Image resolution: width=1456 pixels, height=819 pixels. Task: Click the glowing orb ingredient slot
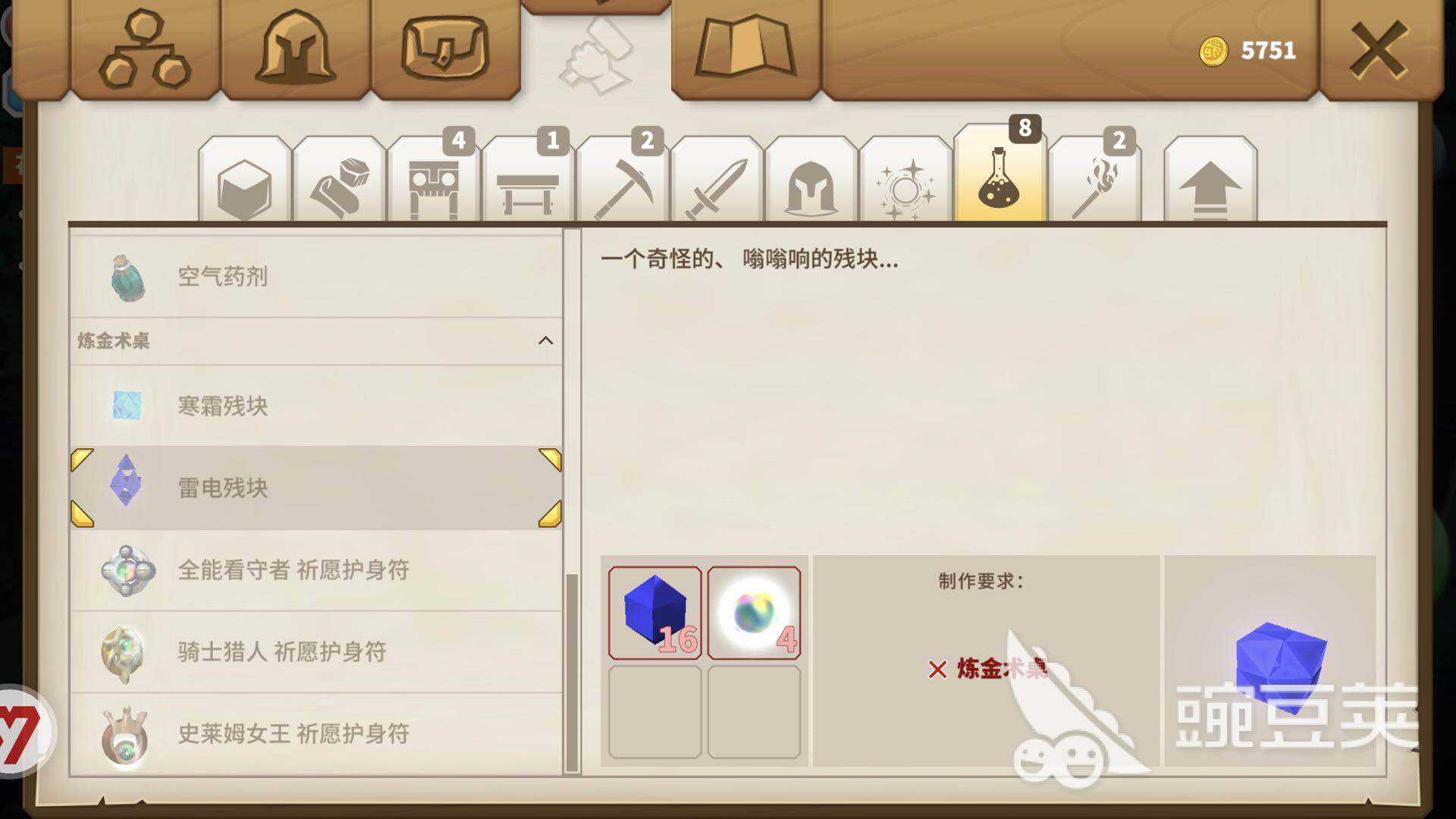[x=754, y=613]
